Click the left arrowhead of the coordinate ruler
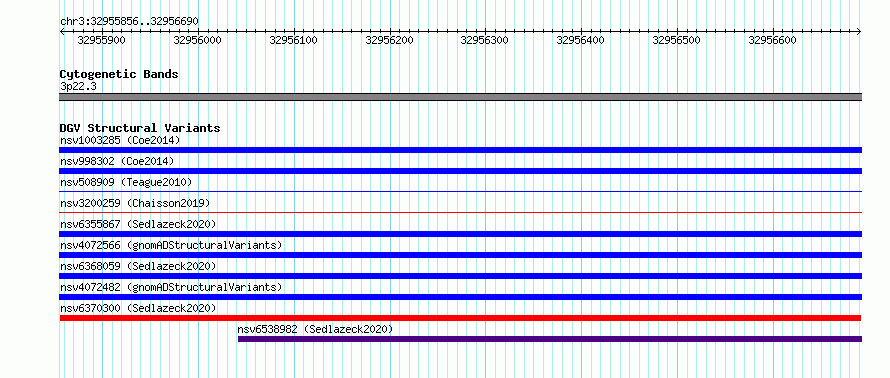 coord(62,32)
